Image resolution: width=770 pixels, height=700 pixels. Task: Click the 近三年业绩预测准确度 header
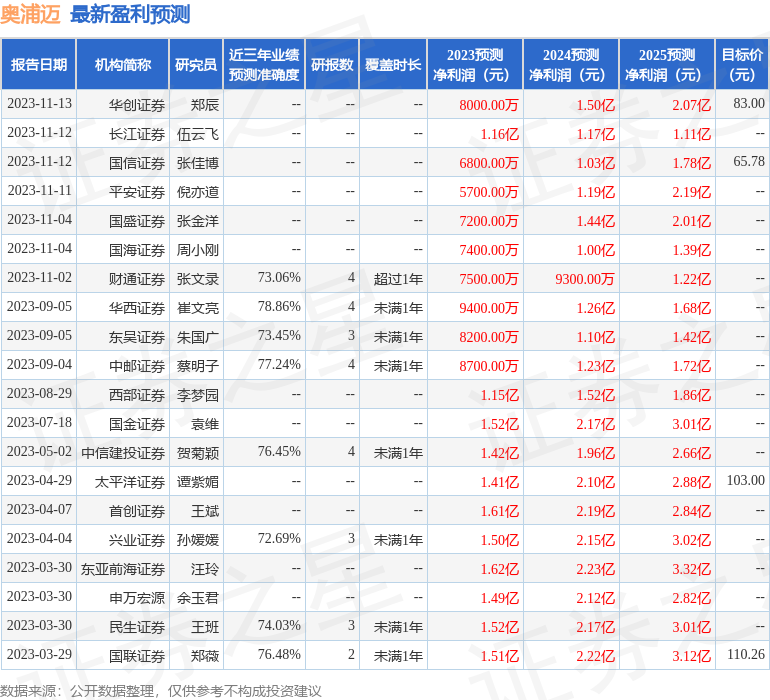[x=264, y=64]
